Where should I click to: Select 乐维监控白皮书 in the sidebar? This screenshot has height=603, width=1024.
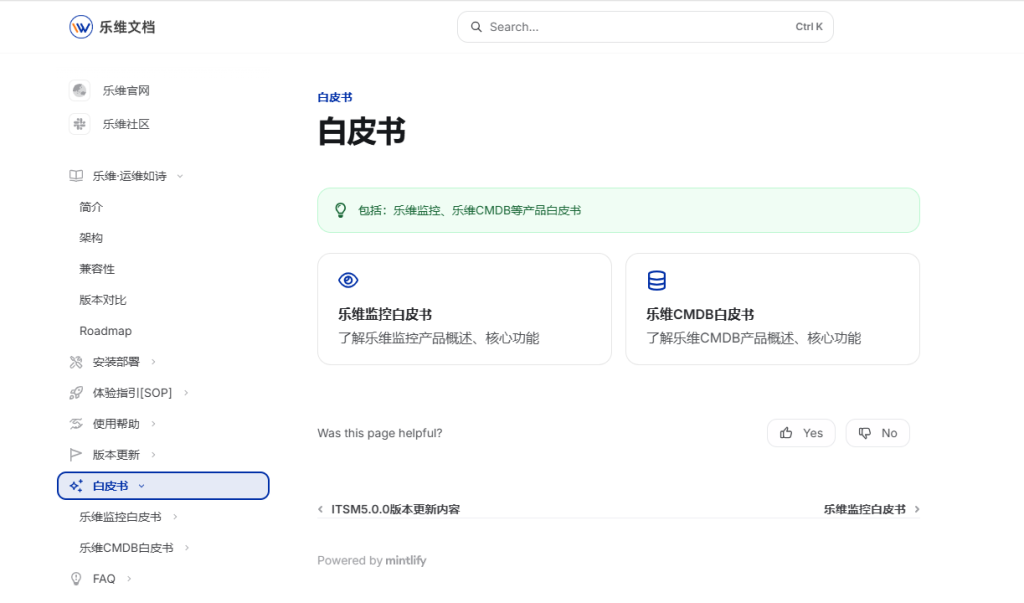(120, 517)
